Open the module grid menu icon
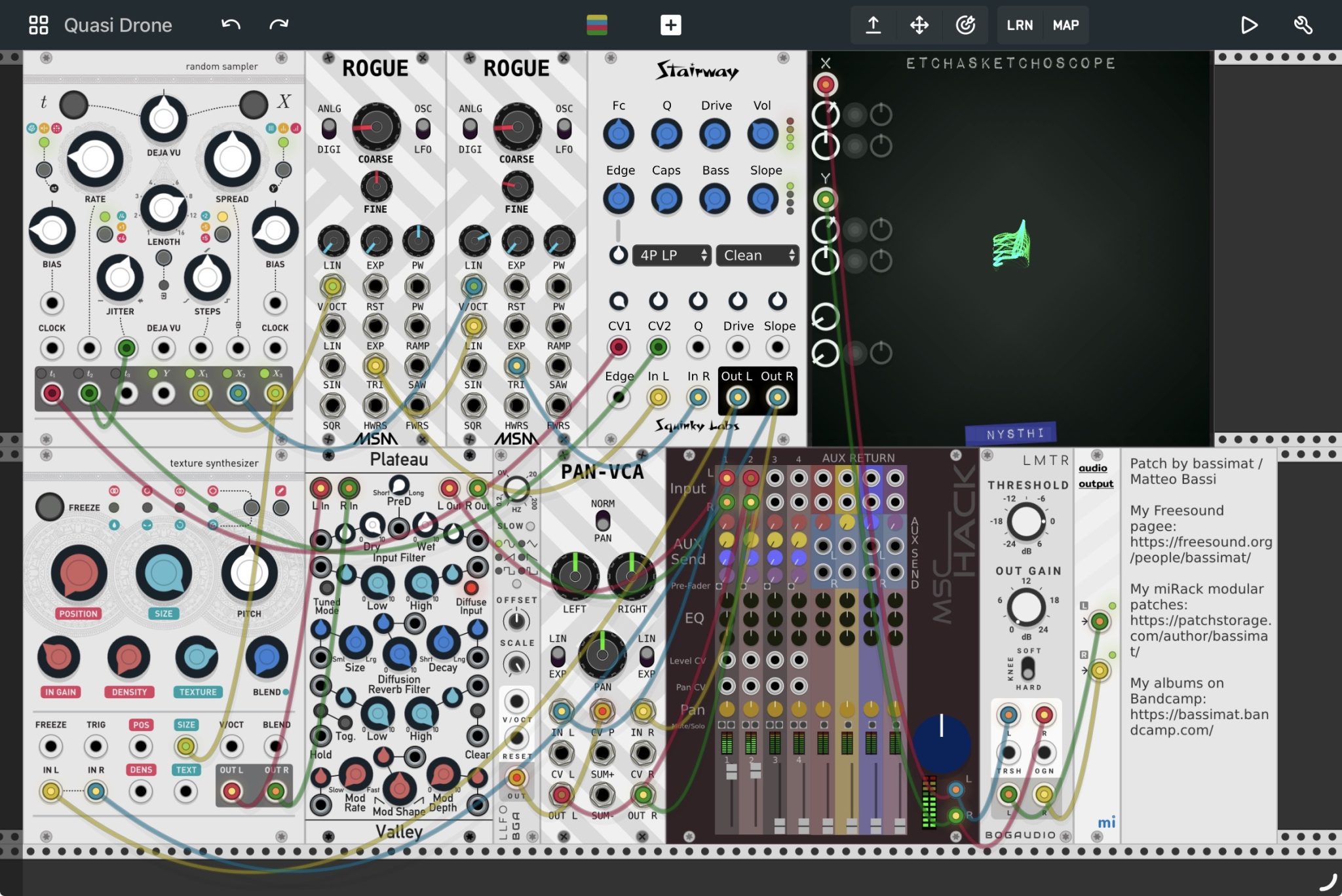This screenshot has width=1342, height=896. [x=39, y=25]
